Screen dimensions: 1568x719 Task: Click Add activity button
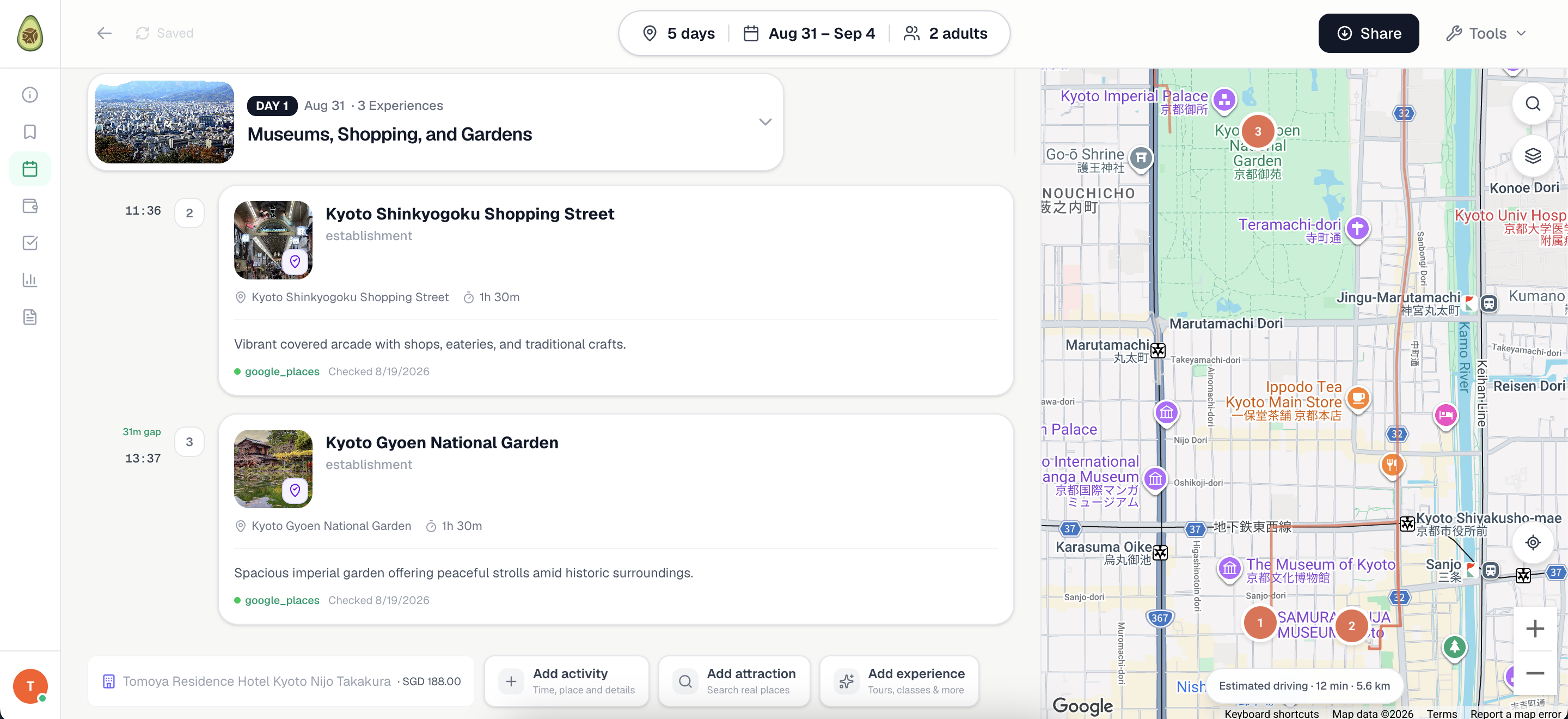coord(567,681)
